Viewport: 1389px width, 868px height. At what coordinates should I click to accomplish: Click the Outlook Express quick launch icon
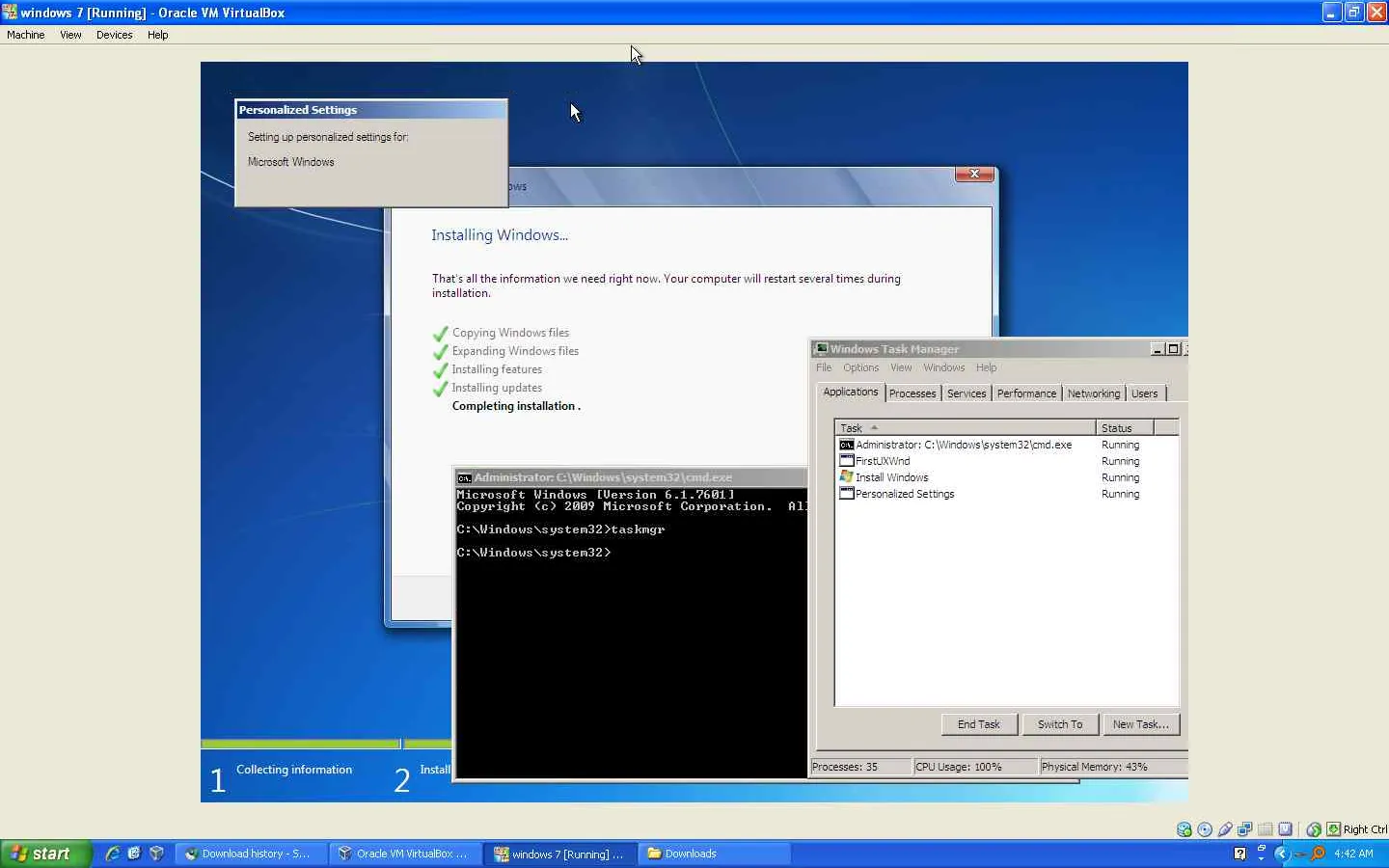point(134,854)
